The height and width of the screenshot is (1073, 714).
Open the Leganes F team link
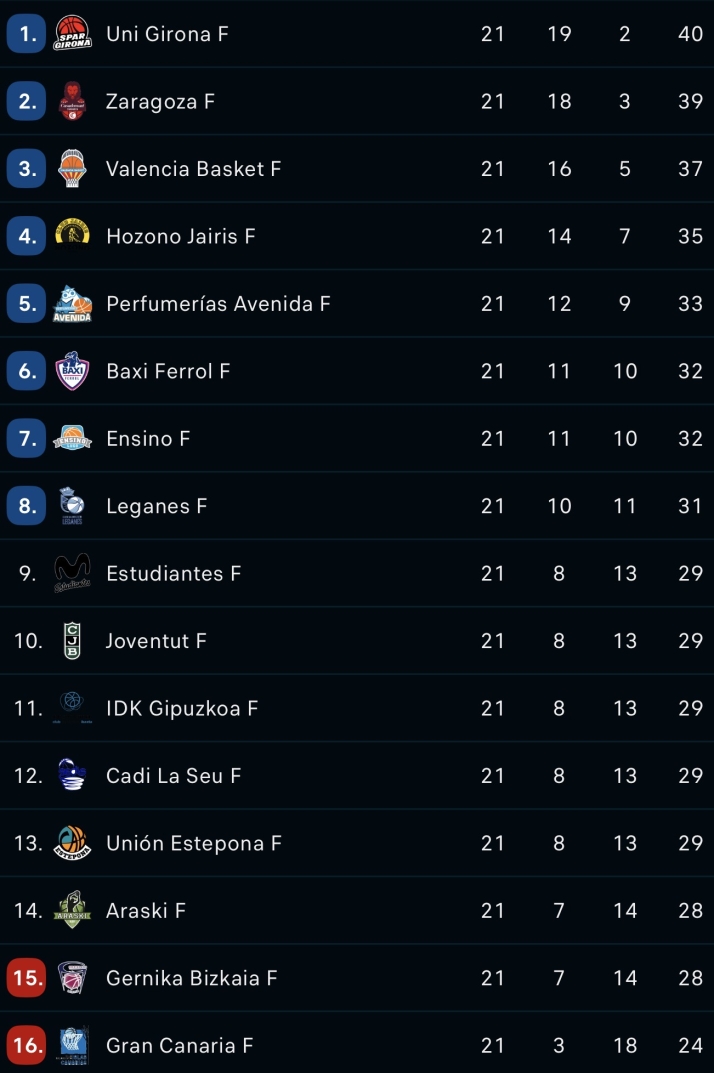pyautogui.click(x=156, y=506)
